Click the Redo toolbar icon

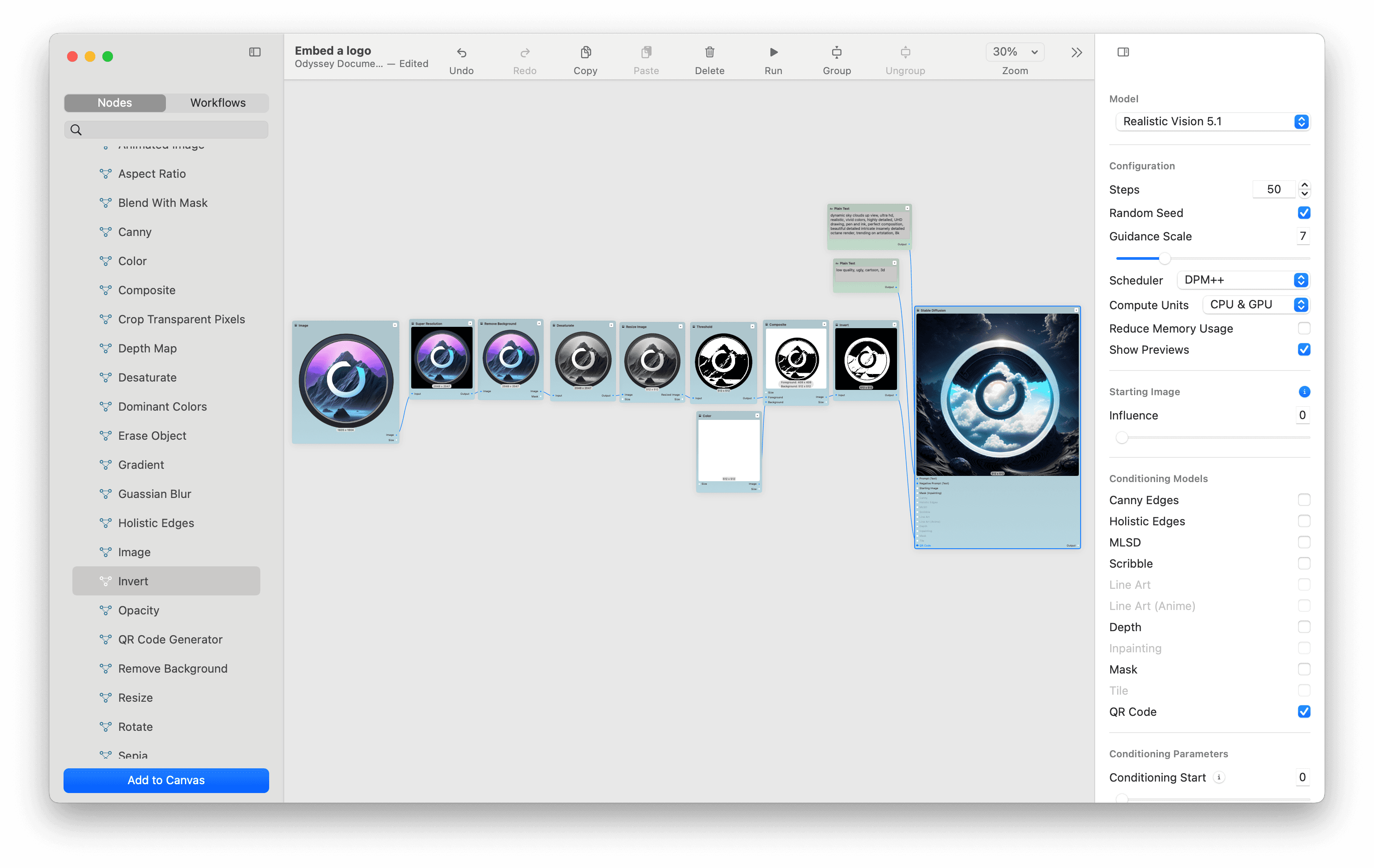point(524,52)
